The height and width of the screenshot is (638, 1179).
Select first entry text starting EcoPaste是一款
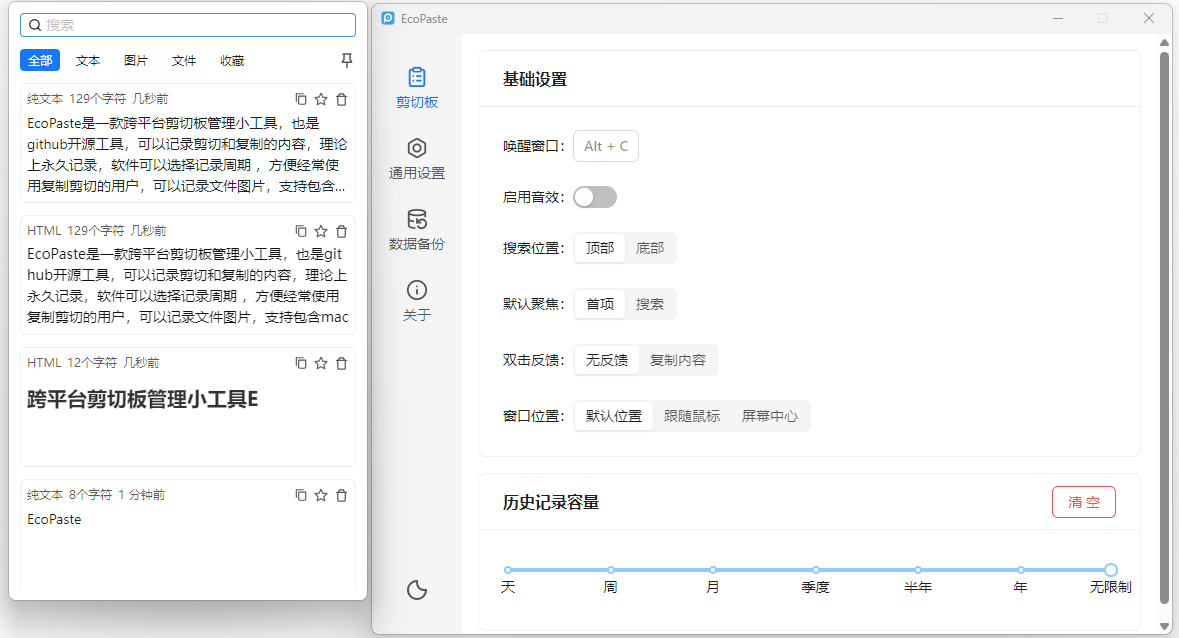pos(187,155)
